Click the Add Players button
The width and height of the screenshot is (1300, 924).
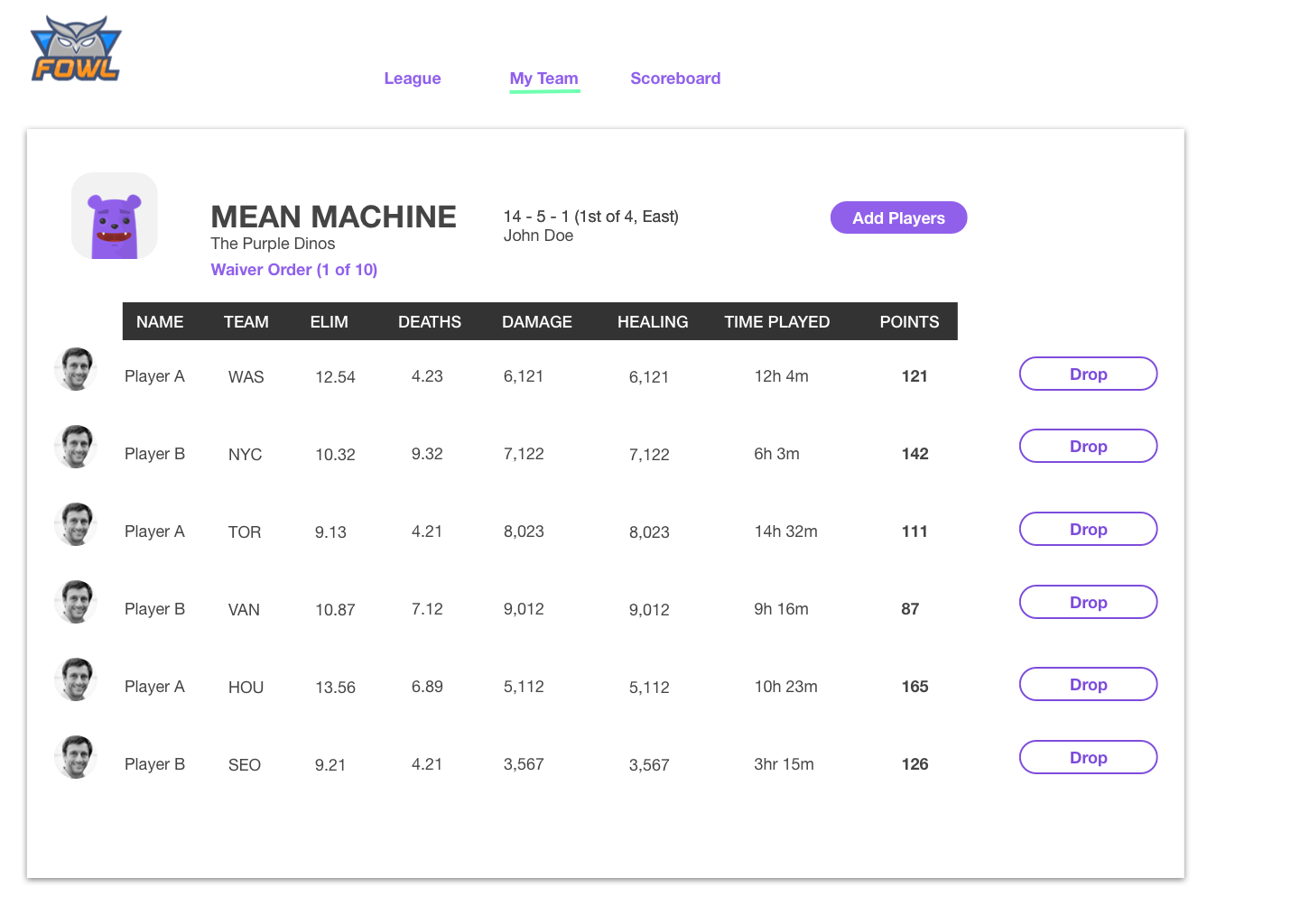tap(898, 217)
